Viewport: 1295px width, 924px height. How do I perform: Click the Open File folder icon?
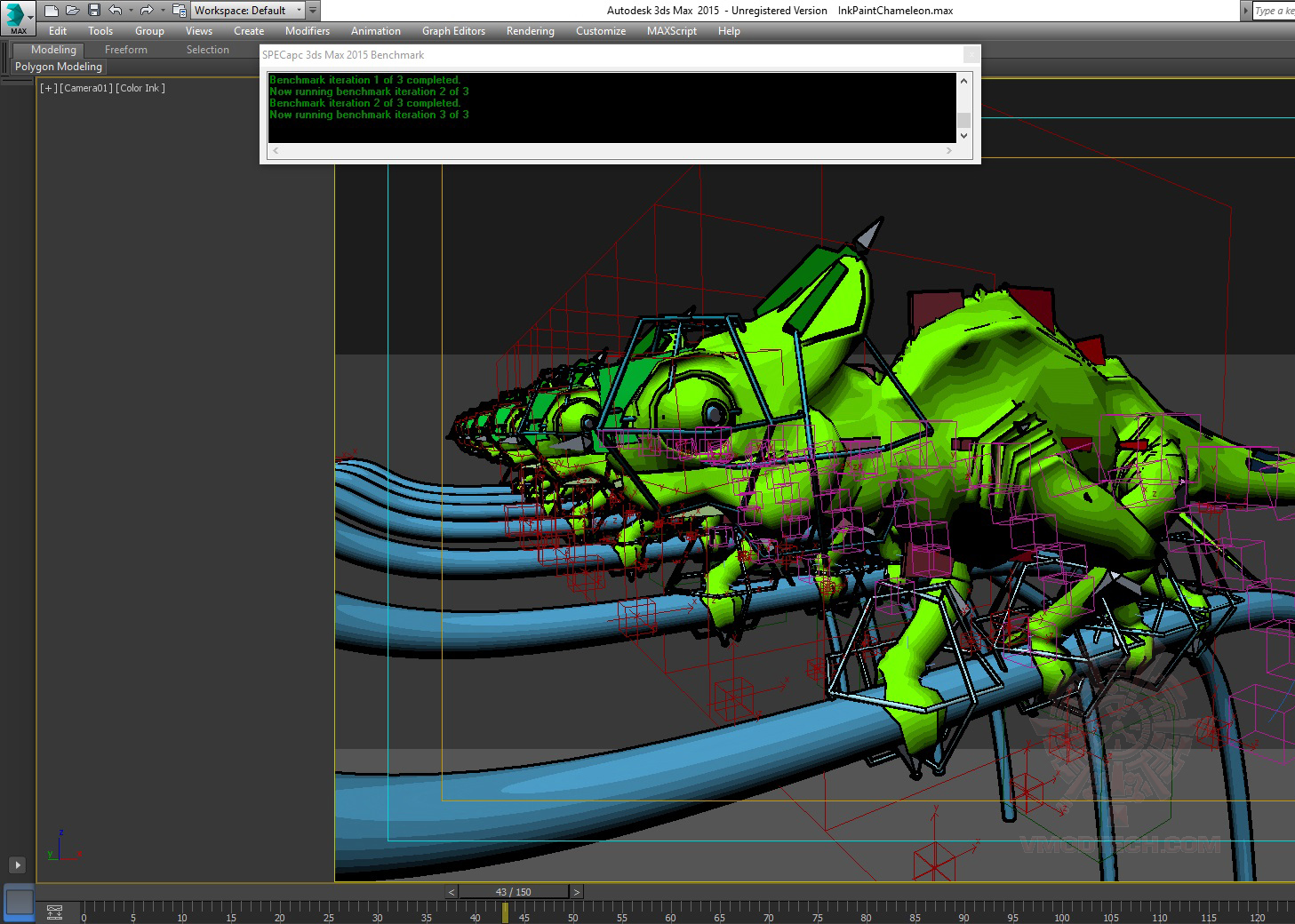click(72, 11)
